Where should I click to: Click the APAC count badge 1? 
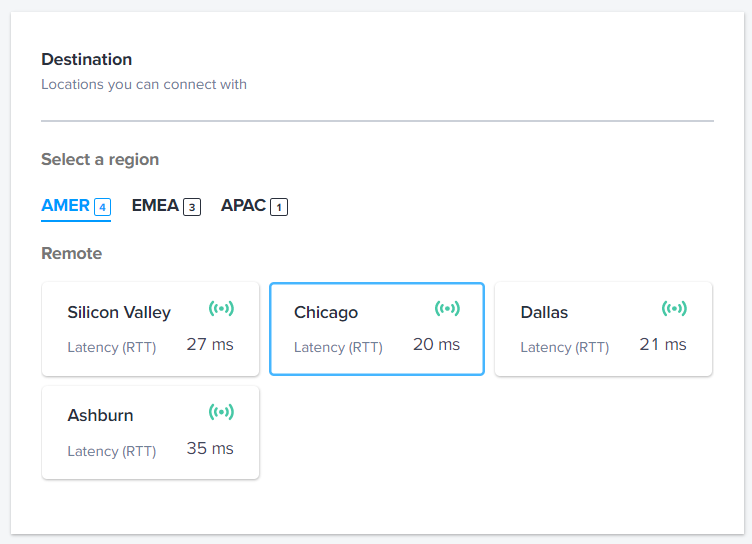(x=279, y=207)
